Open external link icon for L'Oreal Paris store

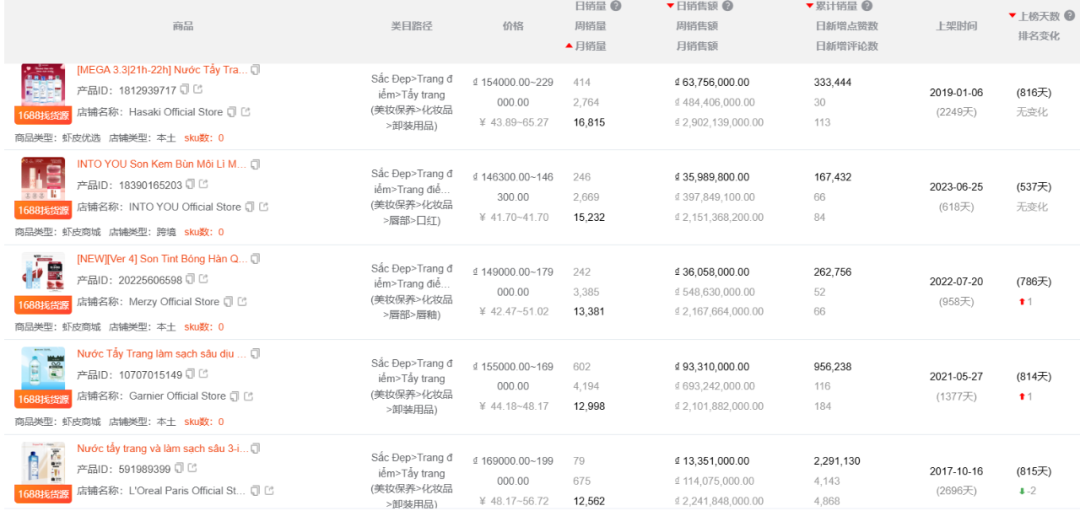269,490
